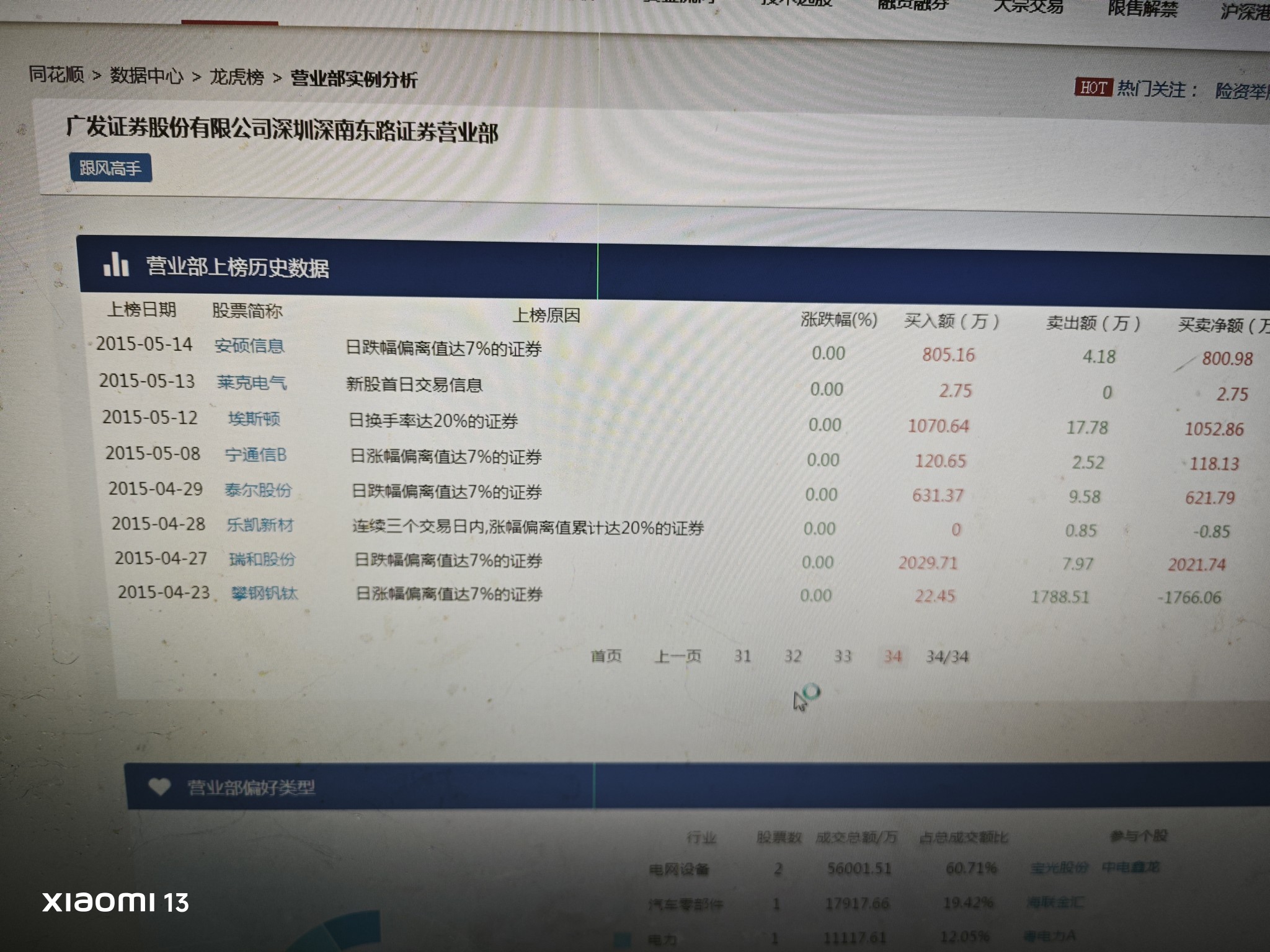
Task: Click date cell 2015-04-23
Action: (x=164, y=593)
